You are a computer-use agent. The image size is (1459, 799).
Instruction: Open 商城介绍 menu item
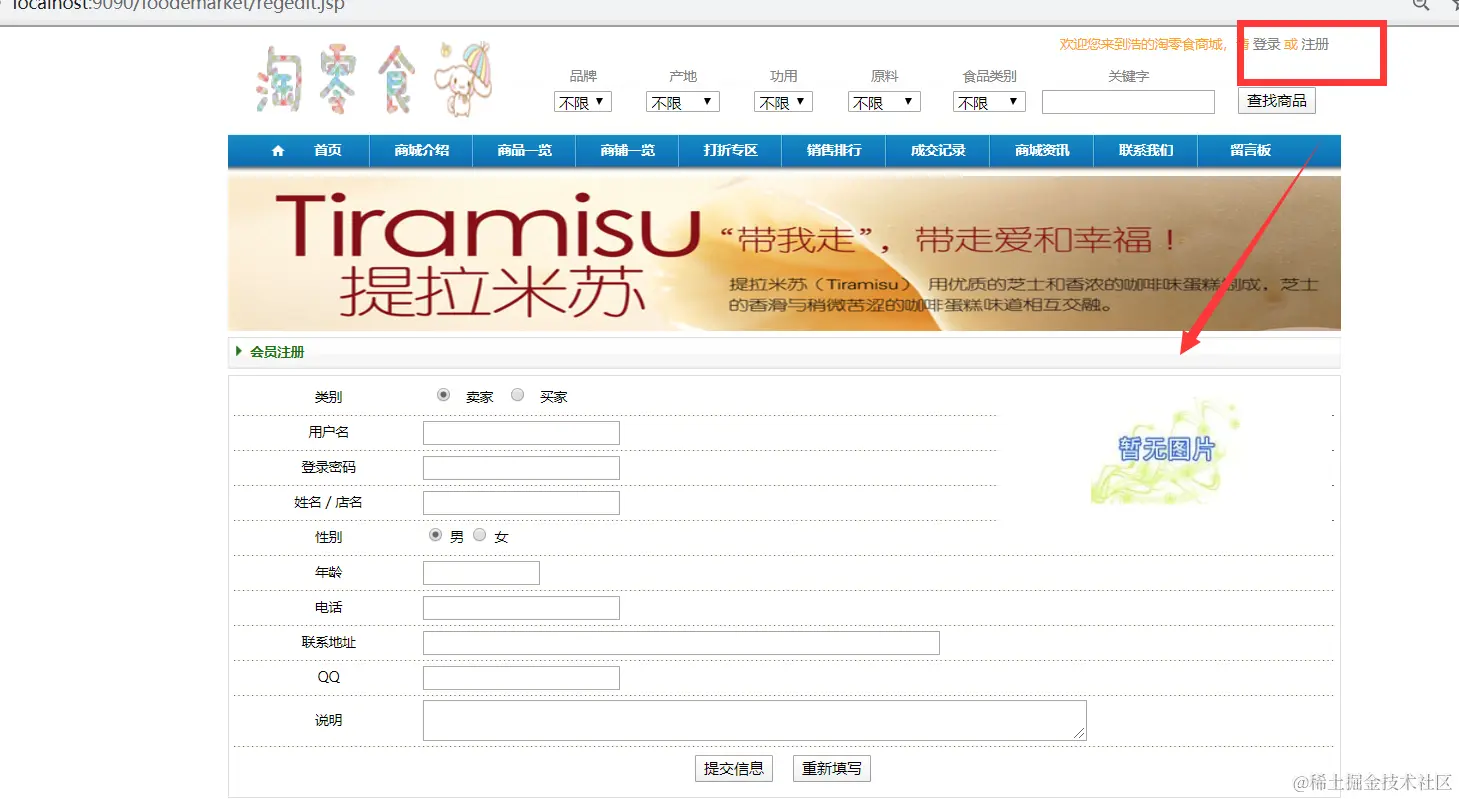(422, 151)
